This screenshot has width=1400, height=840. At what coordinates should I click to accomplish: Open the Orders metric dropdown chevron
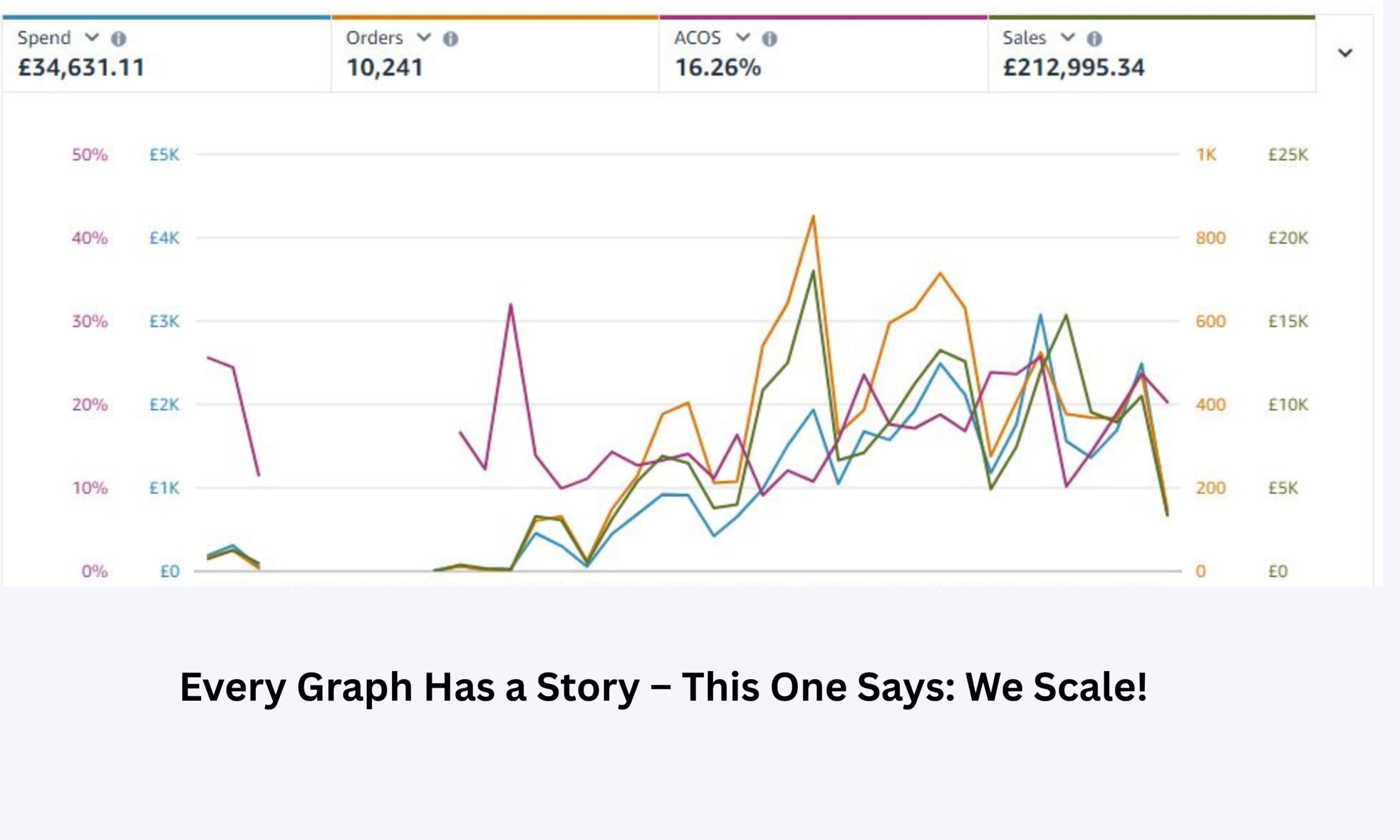(424, 38)
